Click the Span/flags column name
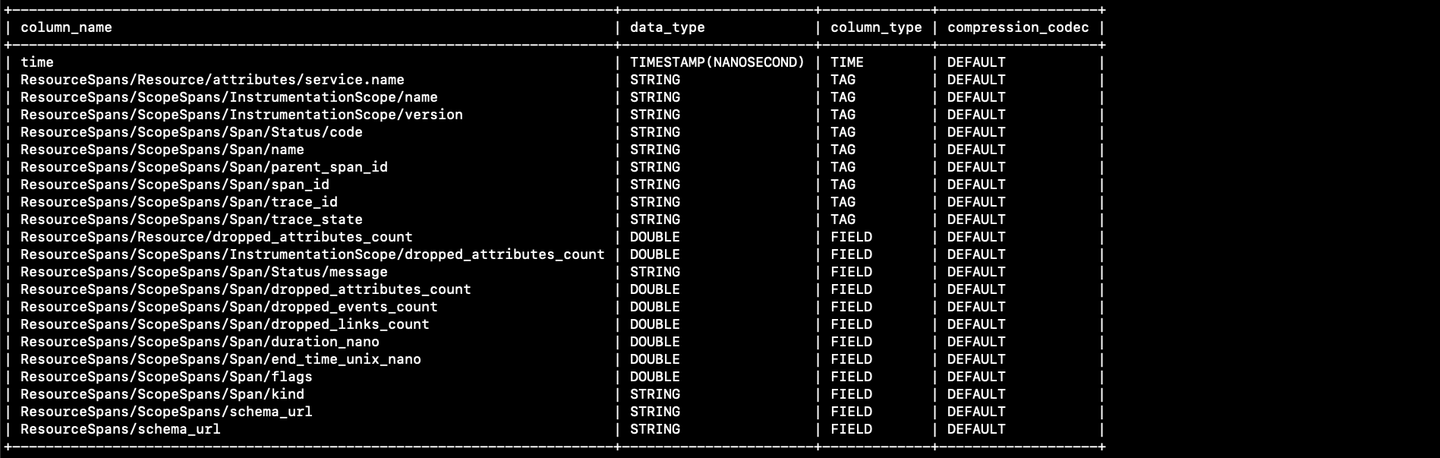The height and width of the screenshot is (458, 1440). [x=166, y=377]
